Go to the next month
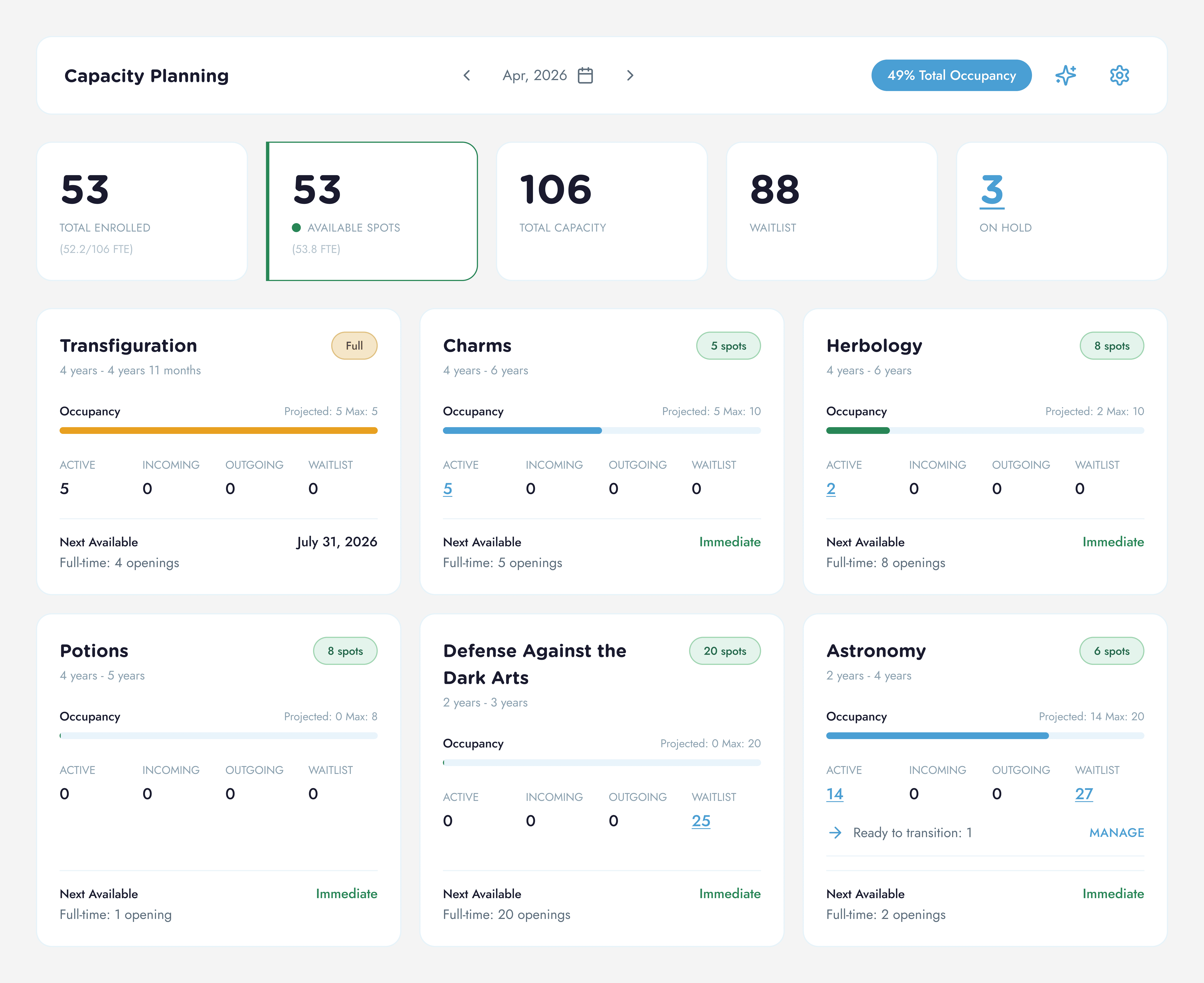Image resolution: width=1204 pixels, height=983 pixels. (630, 75)
